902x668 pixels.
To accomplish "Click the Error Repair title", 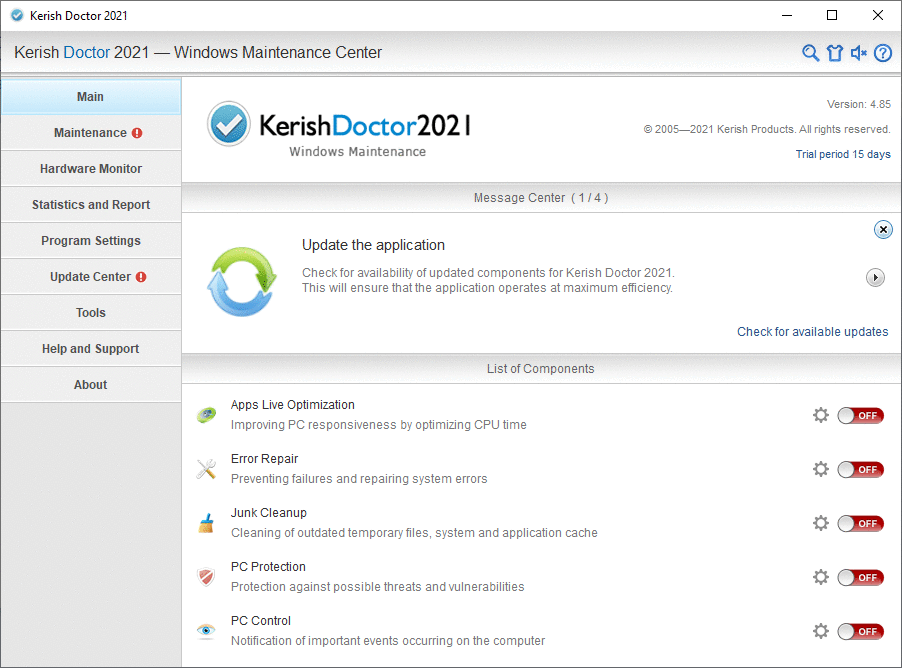I will point(265,459).
